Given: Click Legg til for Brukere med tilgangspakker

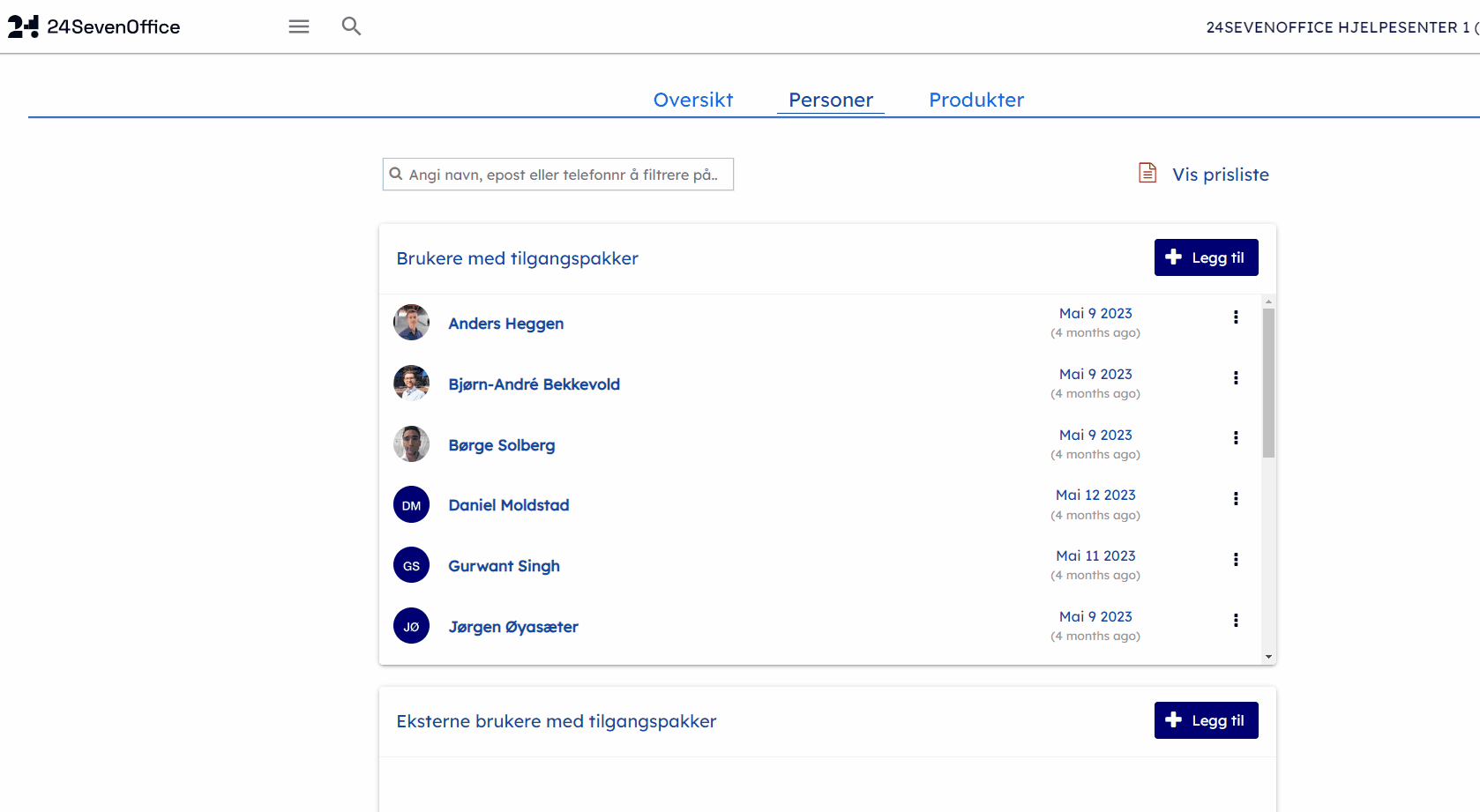Looking at the screenshot, I should (x=1206, y=257).
